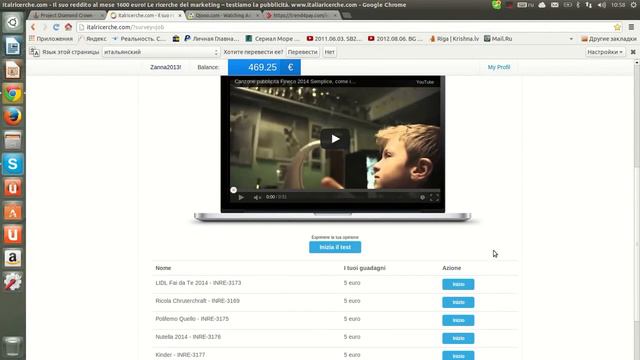The width and height of the screenshot is (640, 360).
Task: Open the Приложения apps bookmark
Action: click(x=51, y=39)
